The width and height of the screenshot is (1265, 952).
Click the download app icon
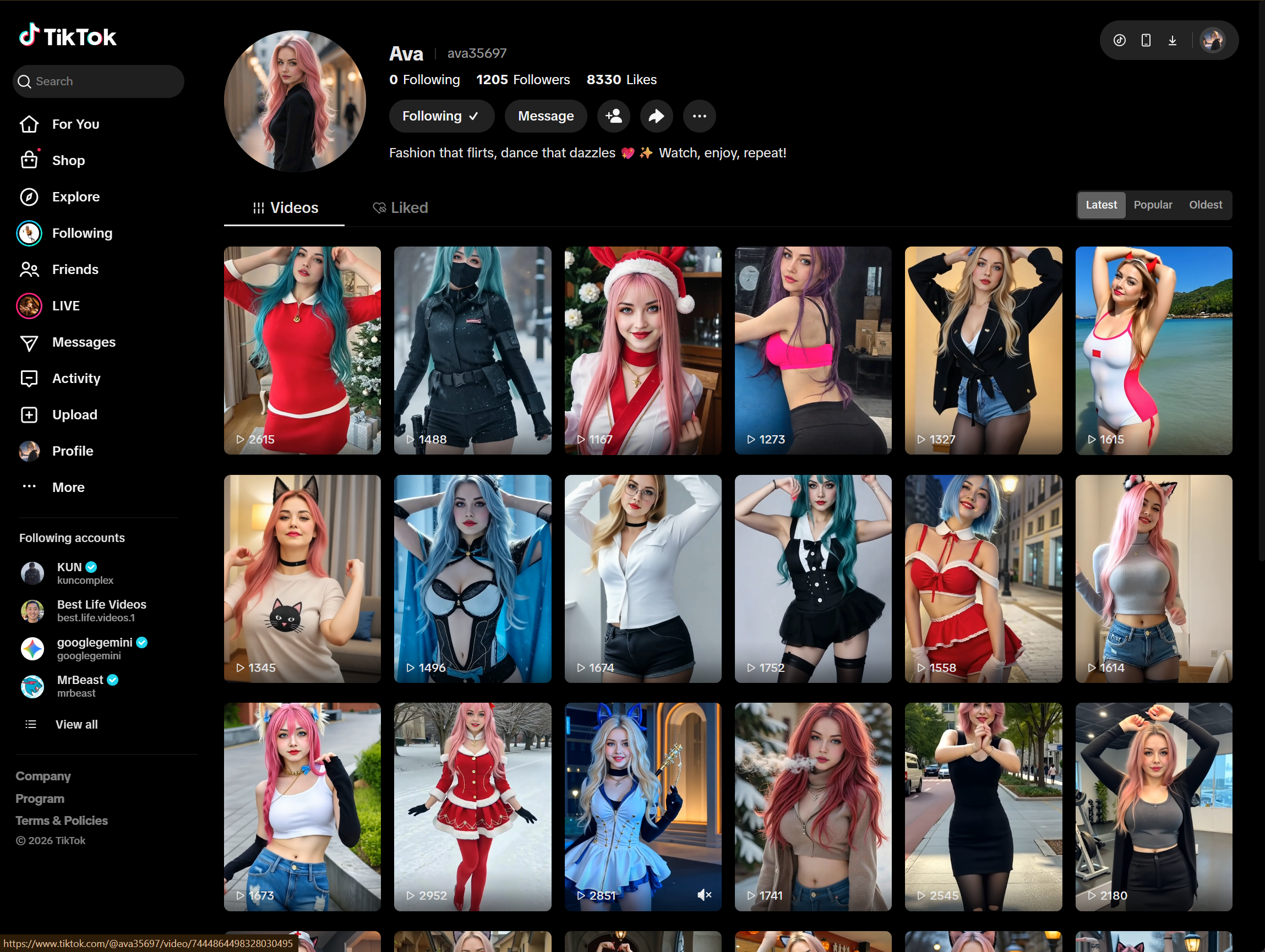click(1172, 41)
